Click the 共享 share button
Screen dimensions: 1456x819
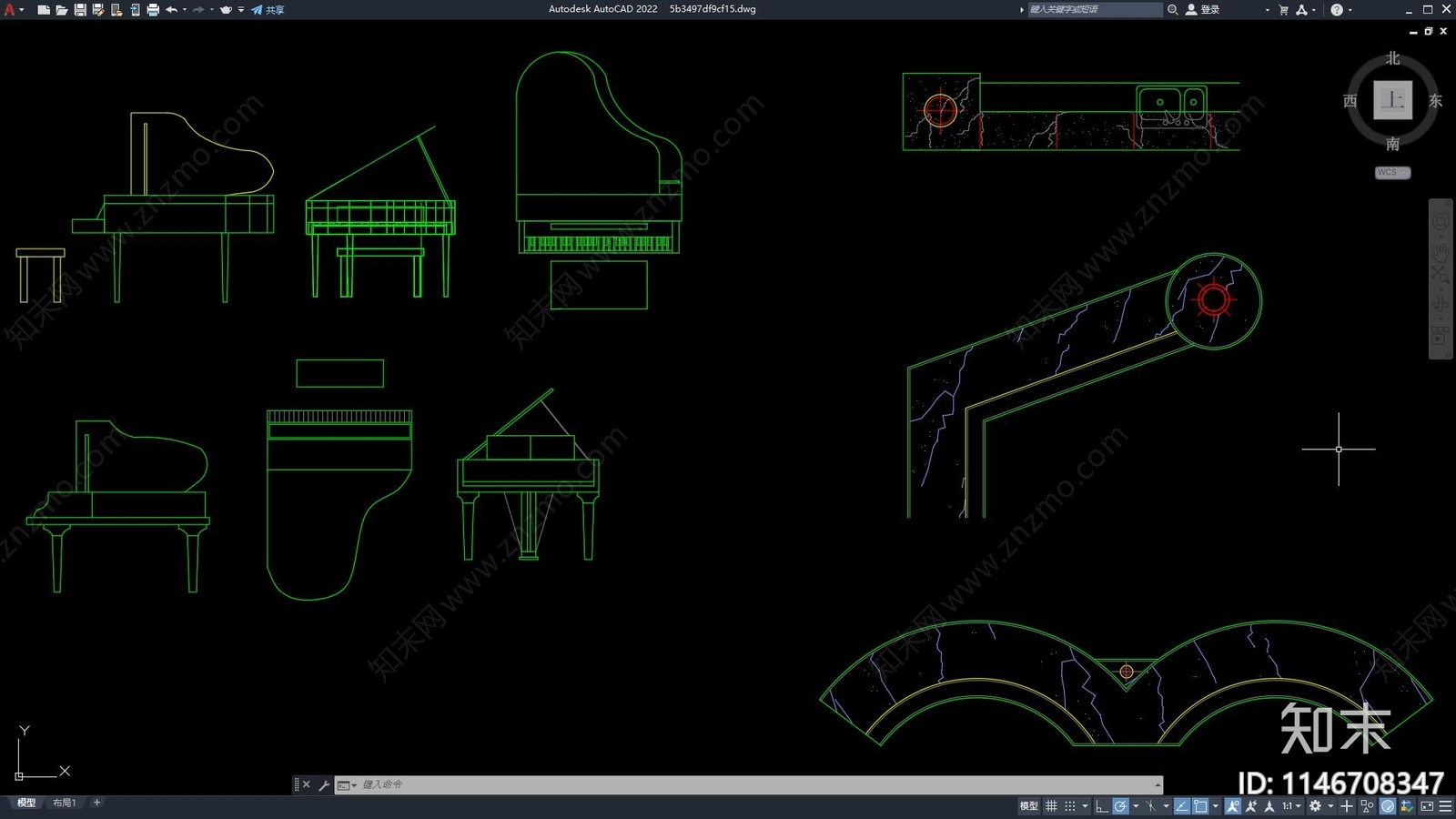point(268,10)
